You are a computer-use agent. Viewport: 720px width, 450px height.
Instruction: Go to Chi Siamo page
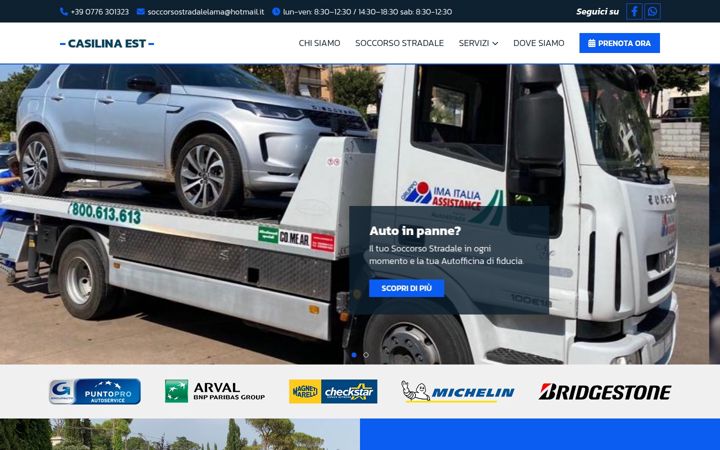tap(319, 43)
